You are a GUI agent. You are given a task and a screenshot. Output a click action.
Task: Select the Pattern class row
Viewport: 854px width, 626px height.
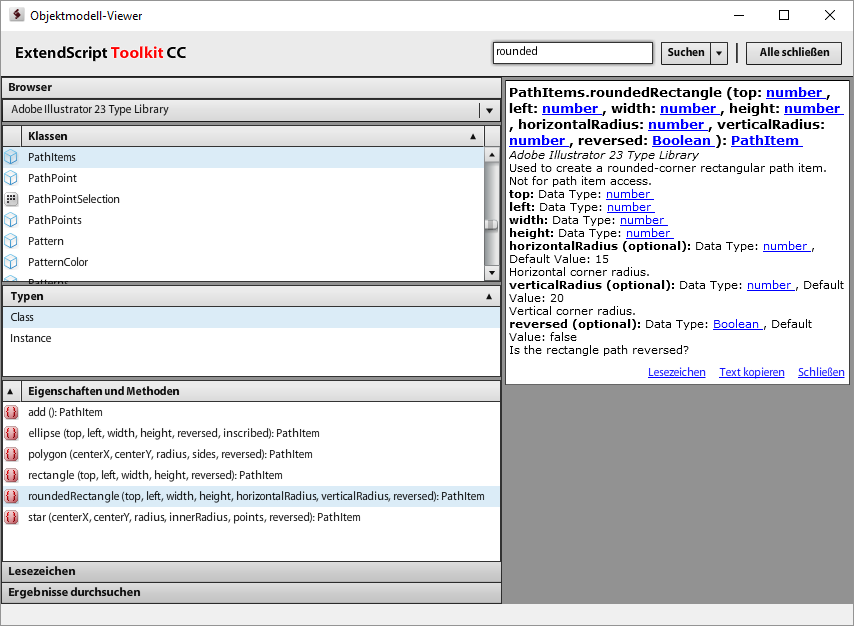click(243, 241)
